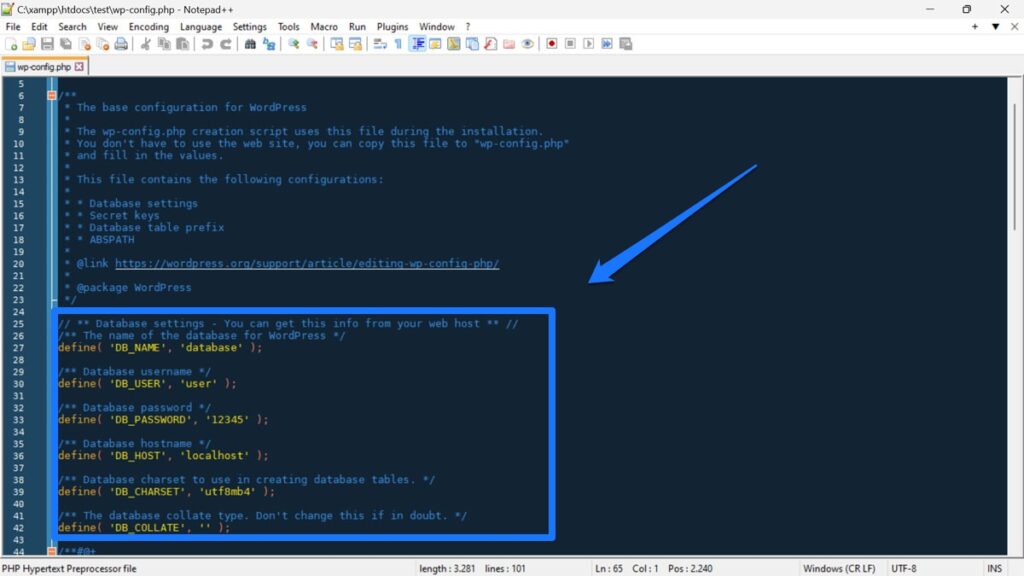
Task: Open an existing file
Action: [31, 43]
